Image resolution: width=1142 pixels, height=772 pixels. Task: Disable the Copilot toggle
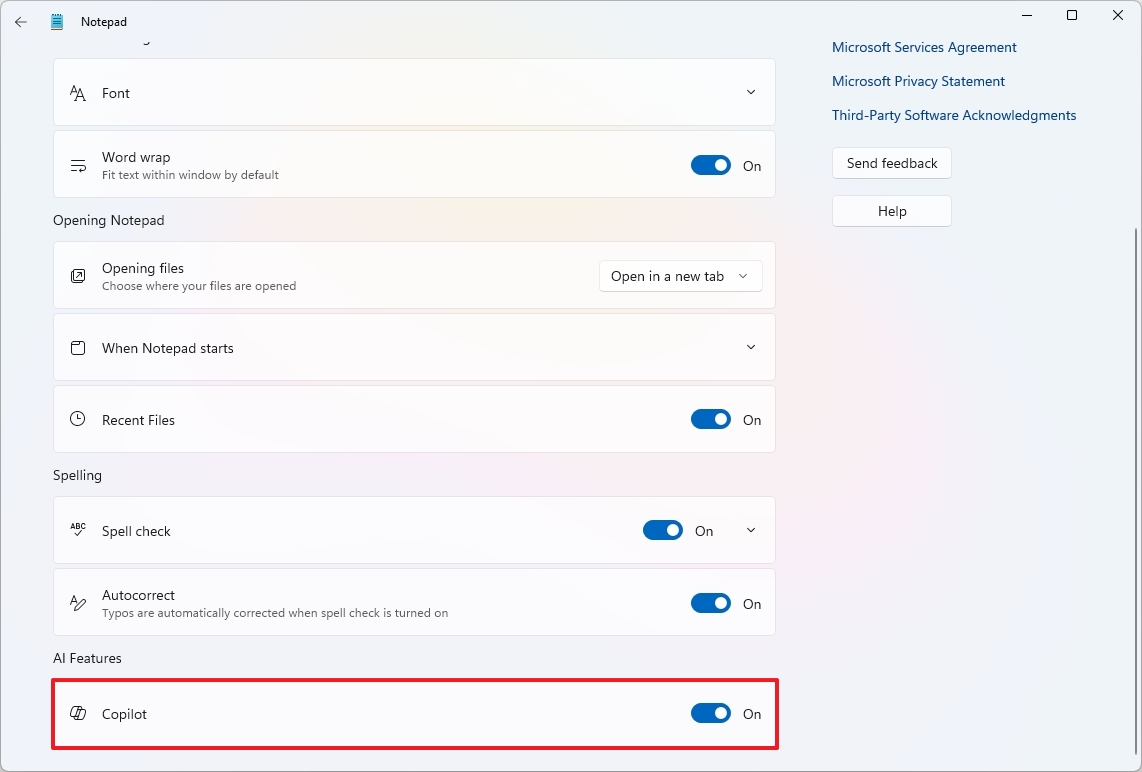pos(711,714)
